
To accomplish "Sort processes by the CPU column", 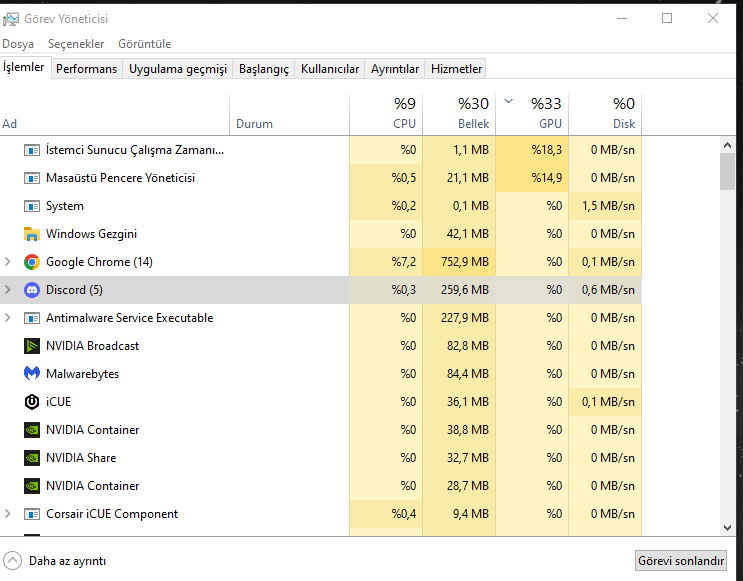I will tap(386, 113).
